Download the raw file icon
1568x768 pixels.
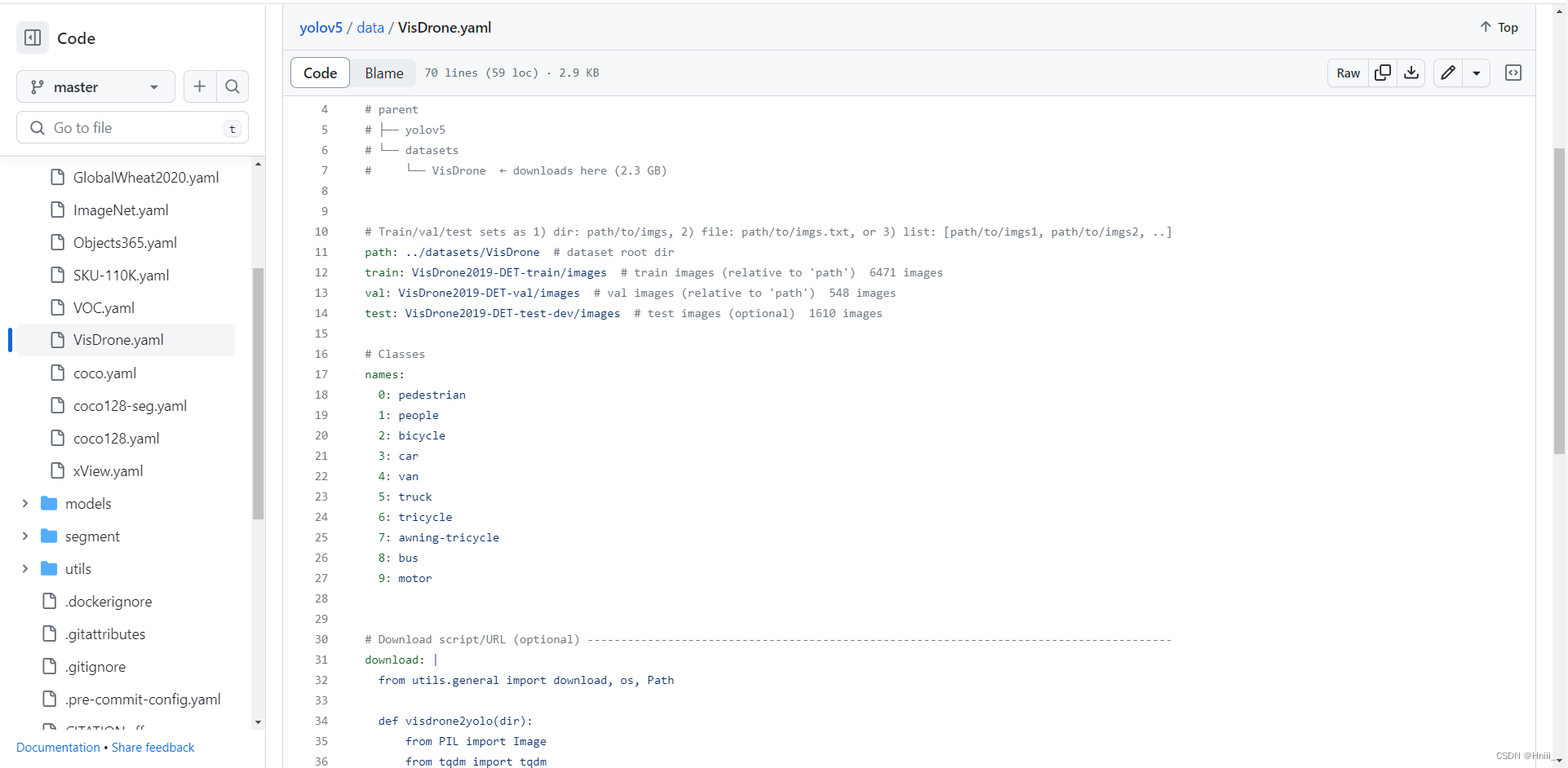coord(1411,73)
